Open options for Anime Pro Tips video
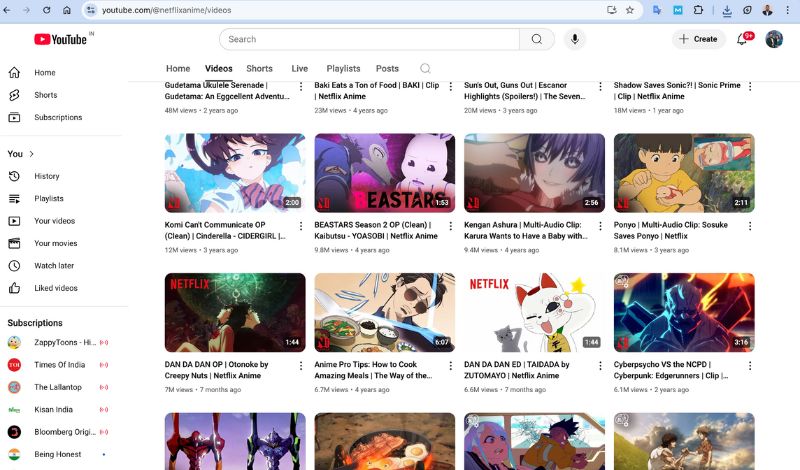The width and height of the screenshot is (800, 470). click(451, 365)
